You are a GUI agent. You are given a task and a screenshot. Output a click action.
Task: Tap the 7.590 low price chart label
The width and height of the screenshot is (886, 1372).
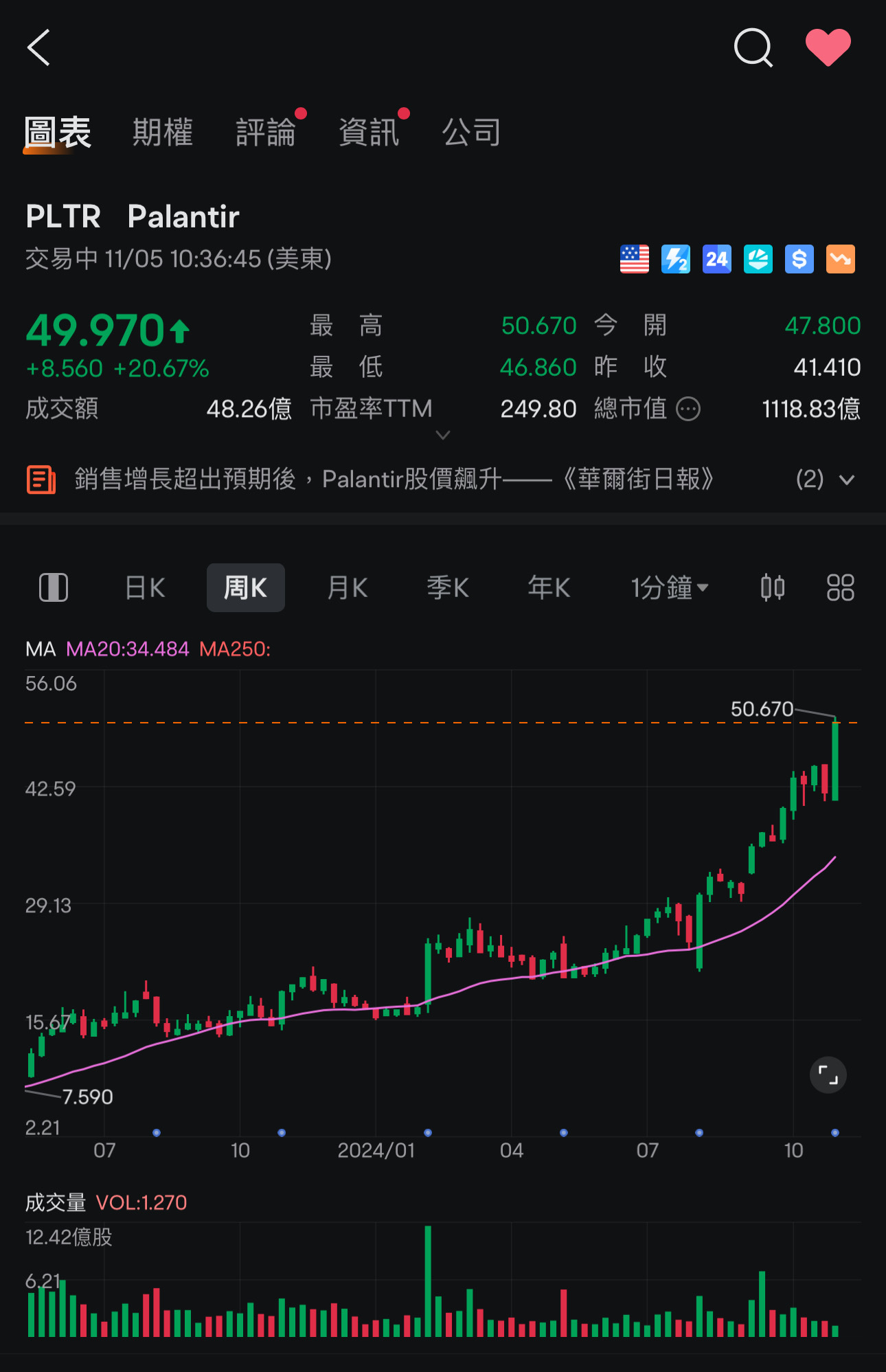[x=88, y=1097]
